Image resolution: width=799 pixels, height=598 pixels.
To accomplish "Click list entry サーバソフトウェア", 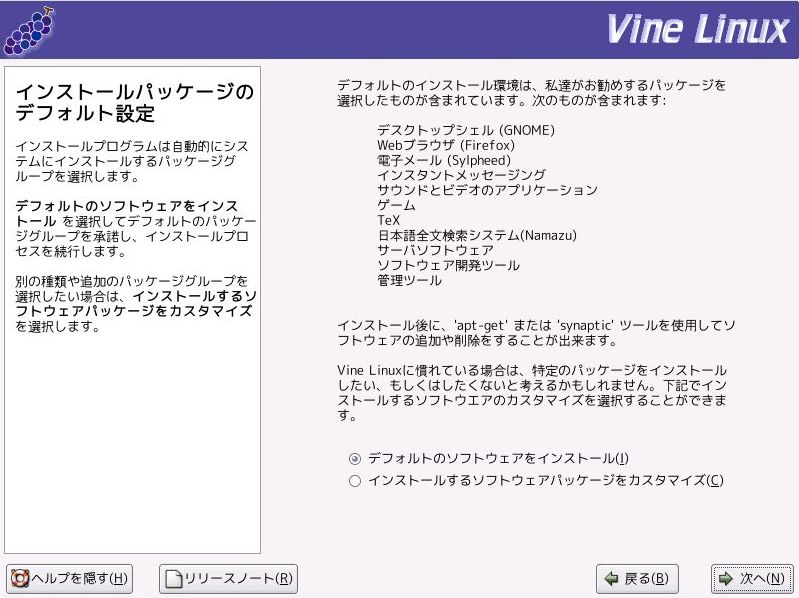I will coord(436,250).
